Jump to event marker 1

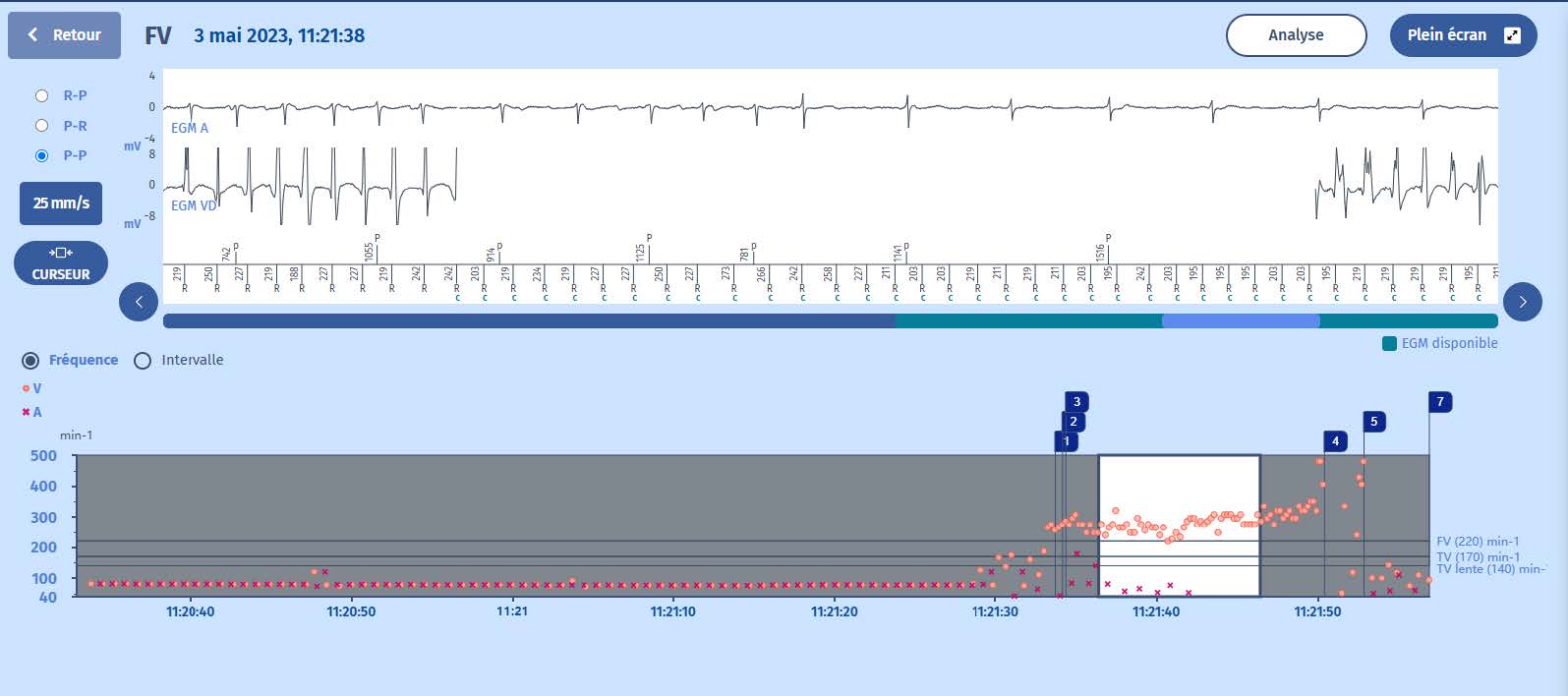coord(1067,442)
